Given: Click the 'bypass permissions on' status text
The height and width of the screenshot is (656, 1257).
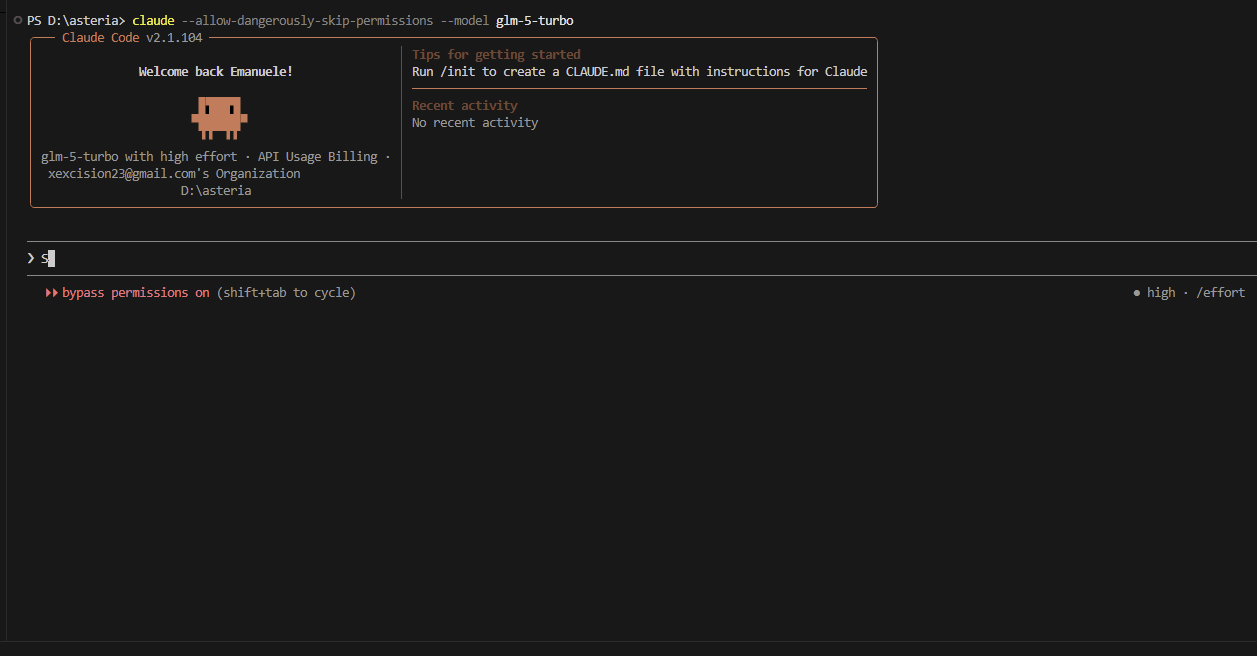Looking at the screenshot, I should (136, 293).
